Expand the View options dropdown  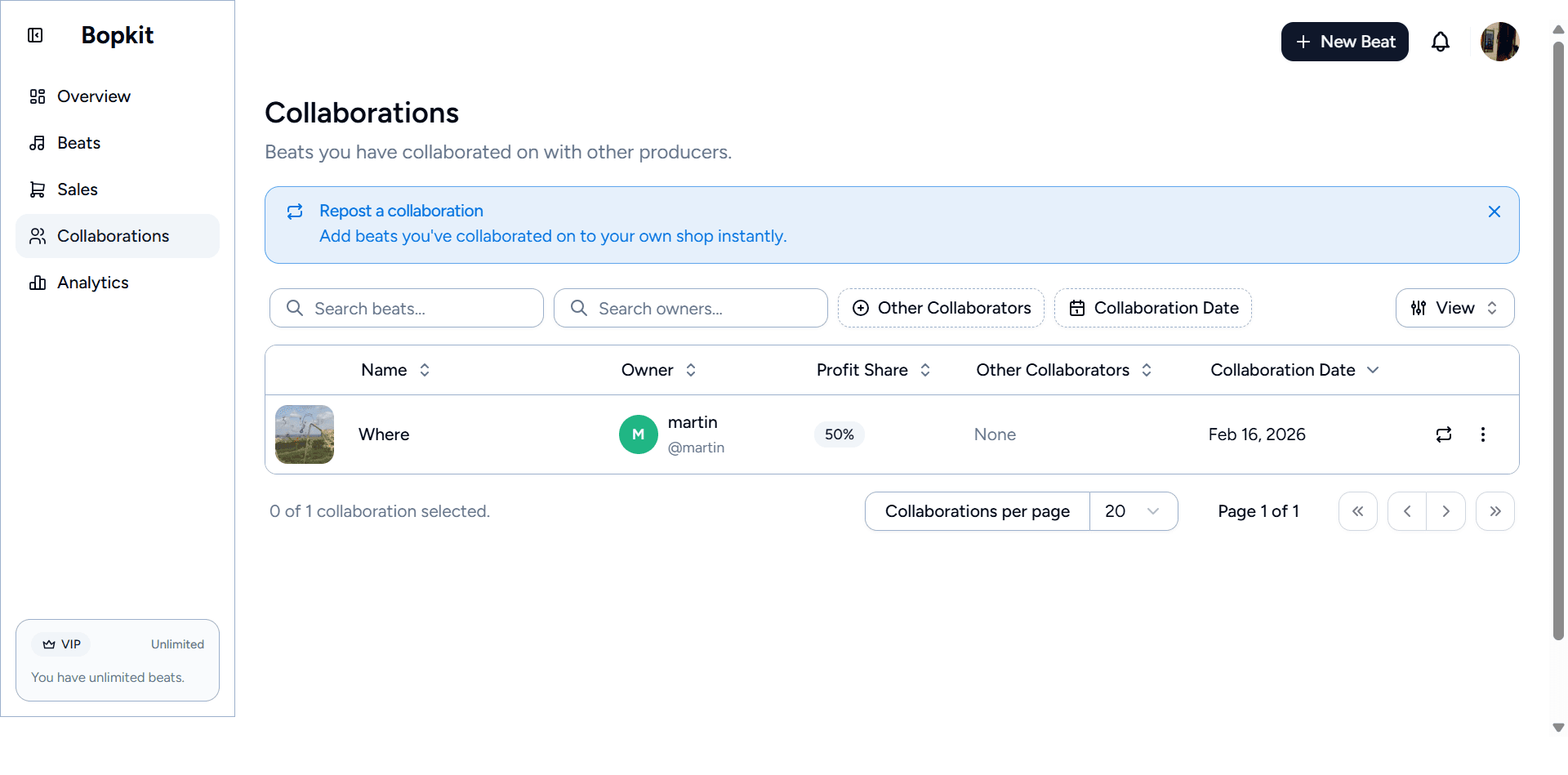click(x=1454, y=308)
